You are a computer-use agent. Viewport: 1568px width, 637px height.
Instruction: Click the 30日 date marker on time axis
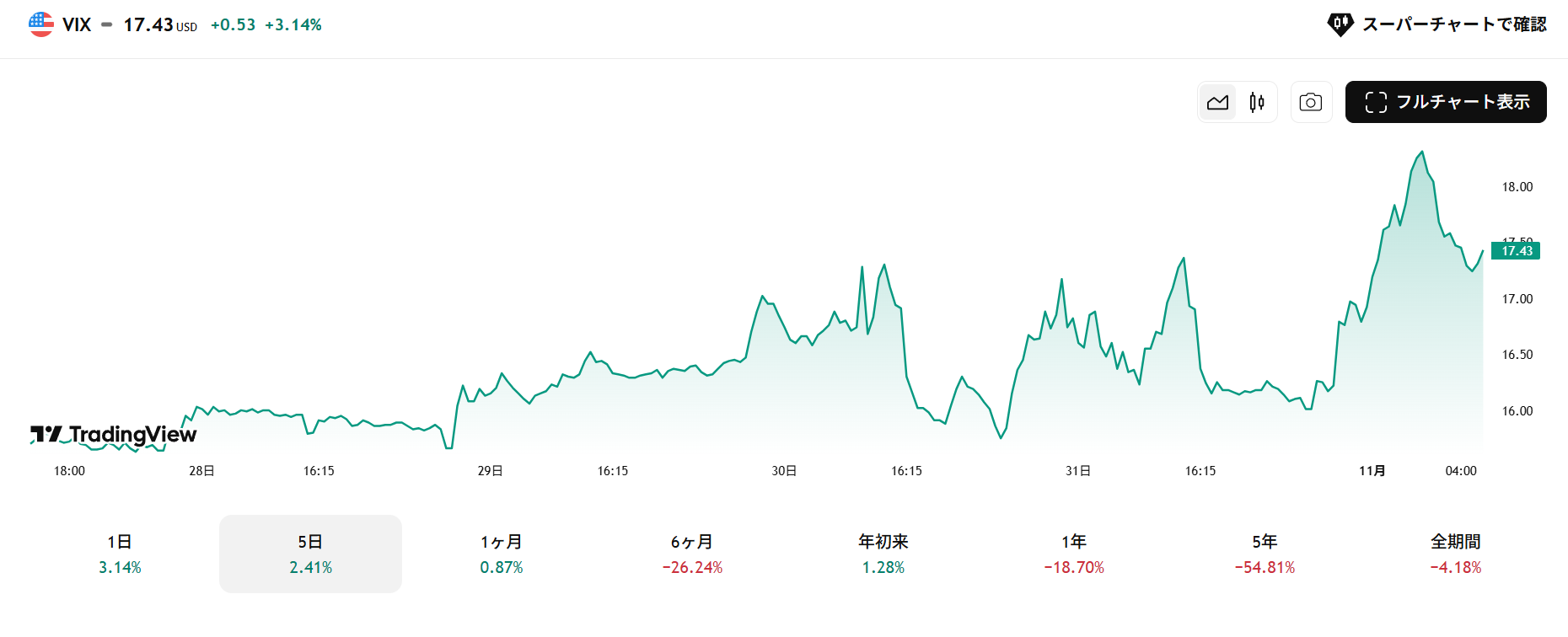784,471
